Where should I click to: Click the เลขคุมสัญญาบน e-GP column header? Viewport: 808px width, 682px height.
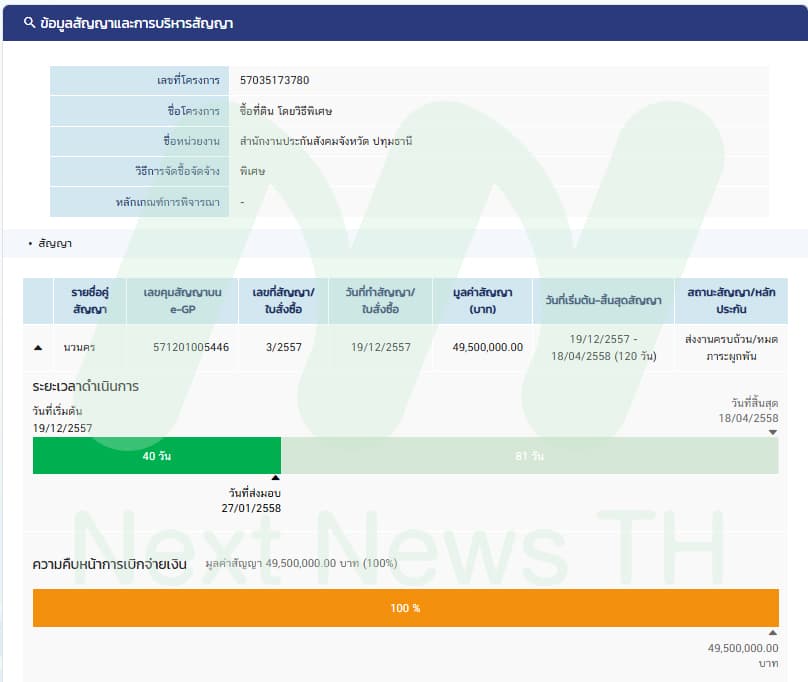(x=182, y=301)
